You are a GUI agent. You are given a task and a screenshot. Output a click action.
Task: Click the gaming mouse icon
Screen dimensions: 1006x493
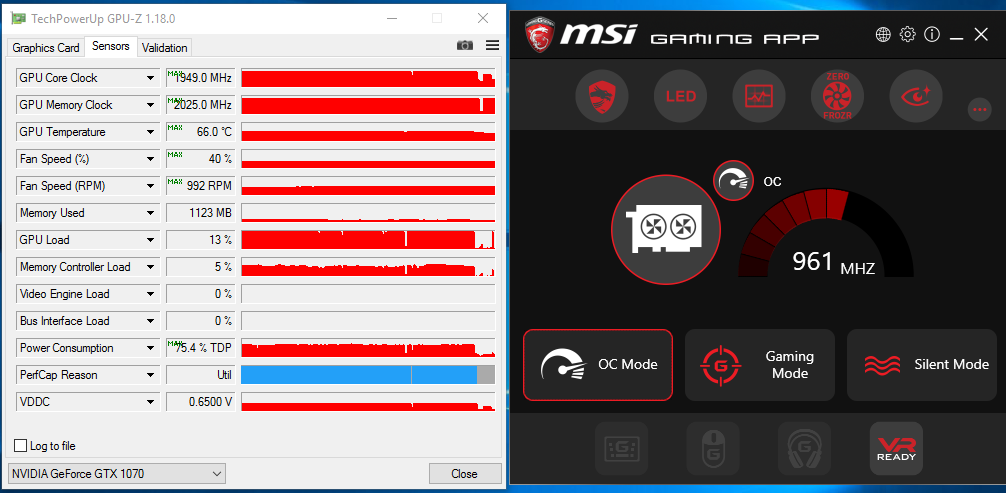pyautogui.click(x=713, y=448)
